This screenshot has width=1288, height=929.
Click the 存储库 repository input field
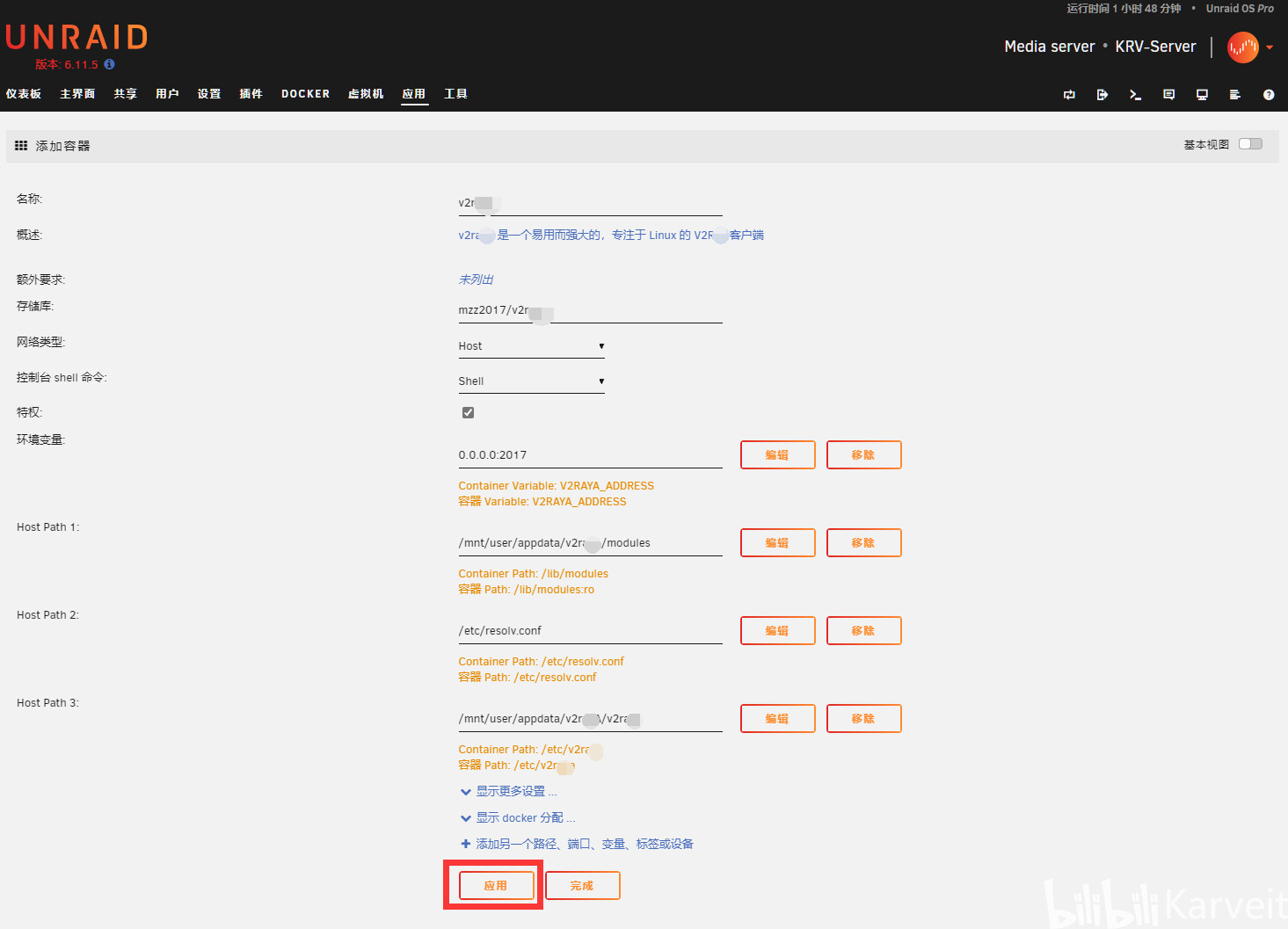pyautogui.click(x=590, y=310)
